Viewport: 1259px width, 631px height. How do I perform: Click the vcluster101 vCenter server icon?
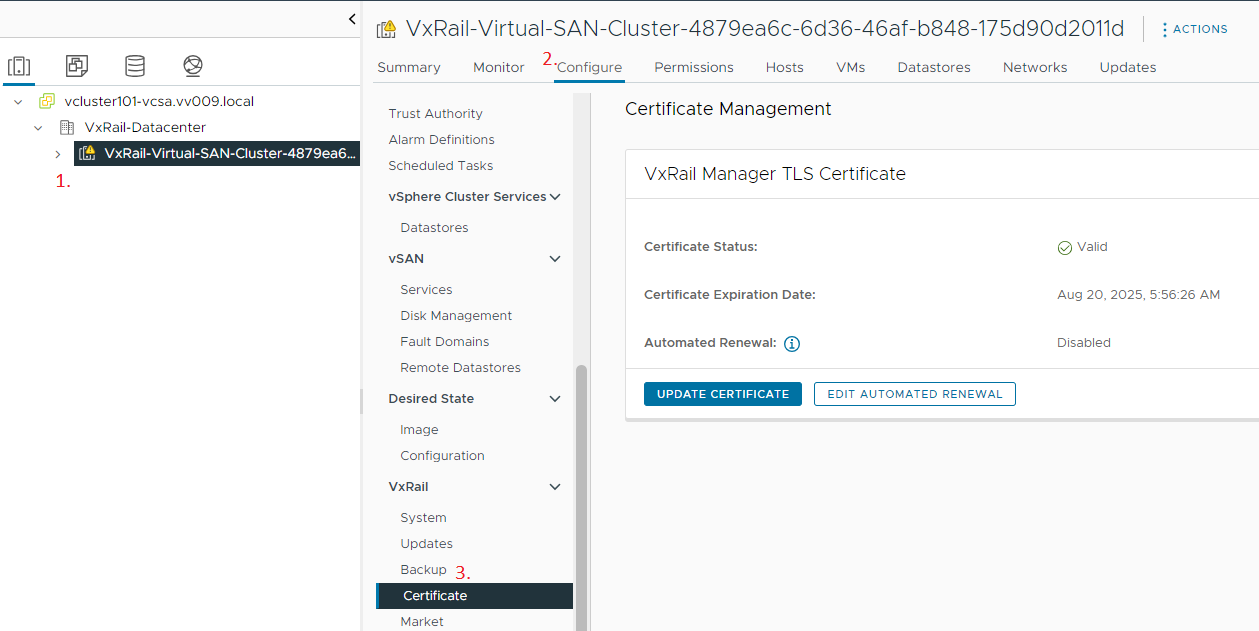pyautogui.click(x=46, y=101)
